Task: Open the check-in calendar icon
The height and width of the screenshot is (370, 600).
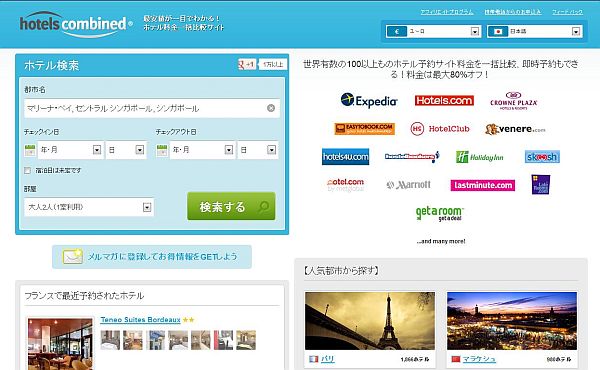Action: point(30,150)
